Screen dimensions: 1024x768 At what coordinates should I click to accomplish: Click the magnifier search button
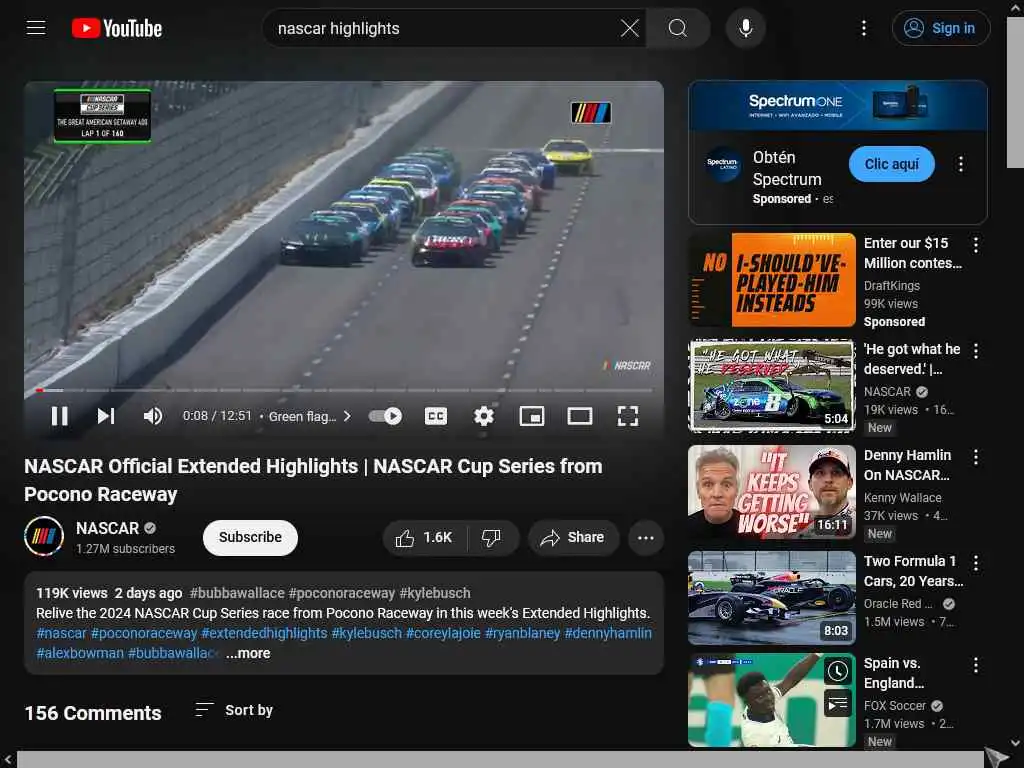click(x=678, y=28)
